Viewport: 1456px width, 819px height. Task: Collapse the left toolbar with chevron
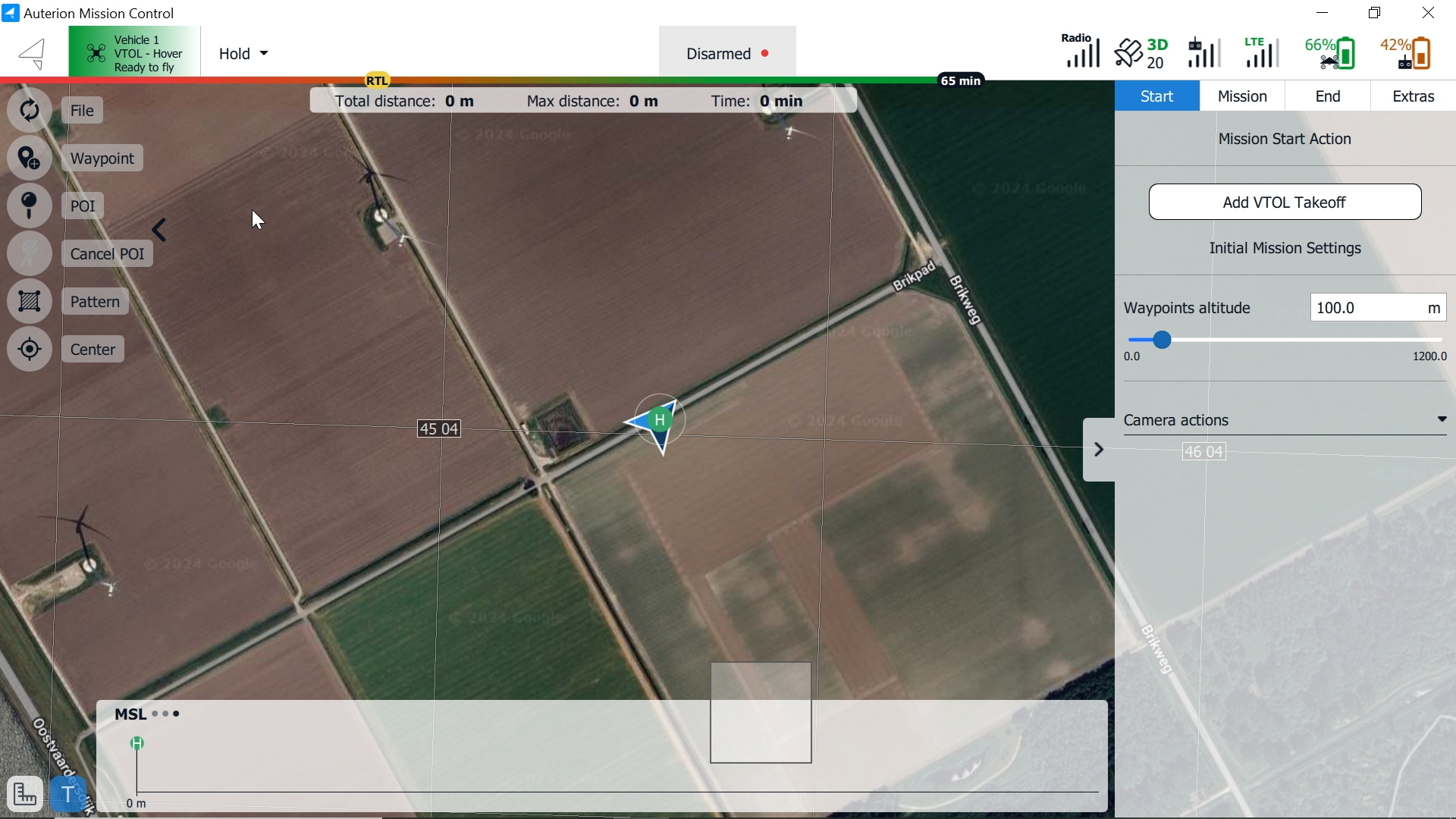[159, 230]
